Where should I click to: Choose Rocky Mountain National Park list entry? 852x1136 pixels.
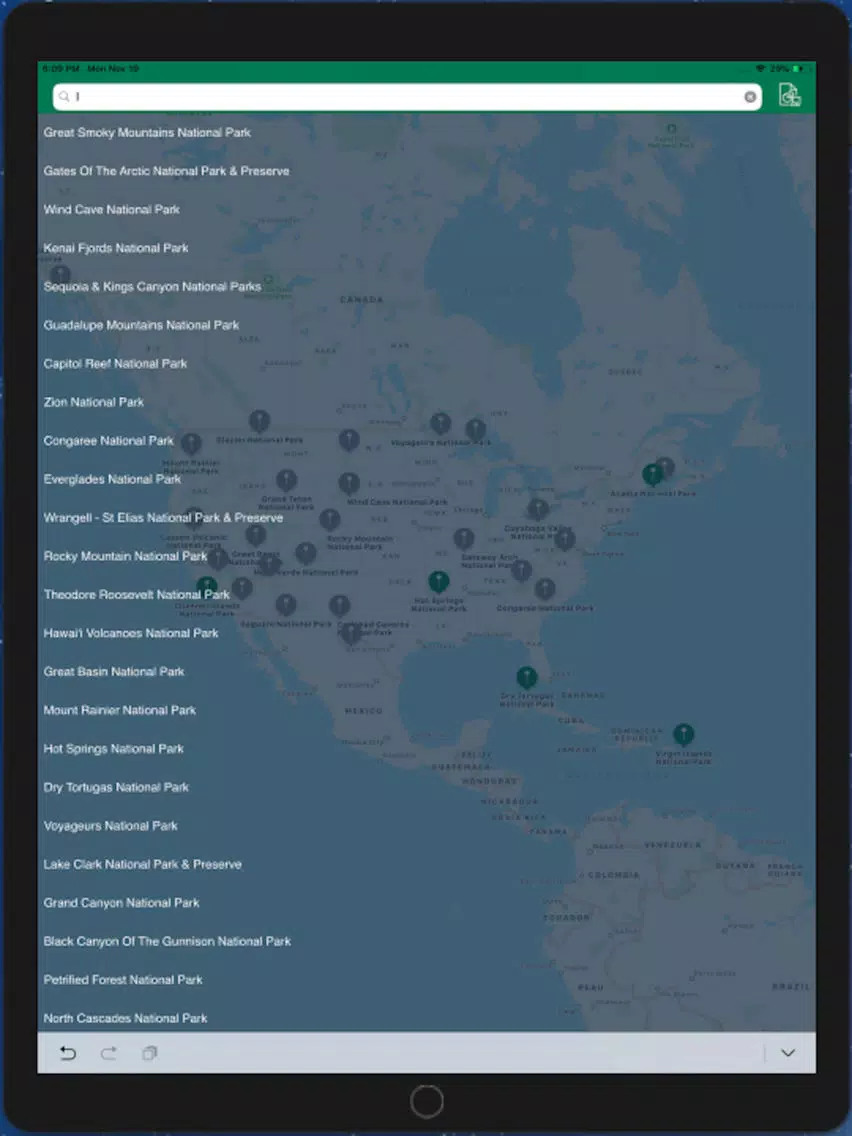click(125, 556)
